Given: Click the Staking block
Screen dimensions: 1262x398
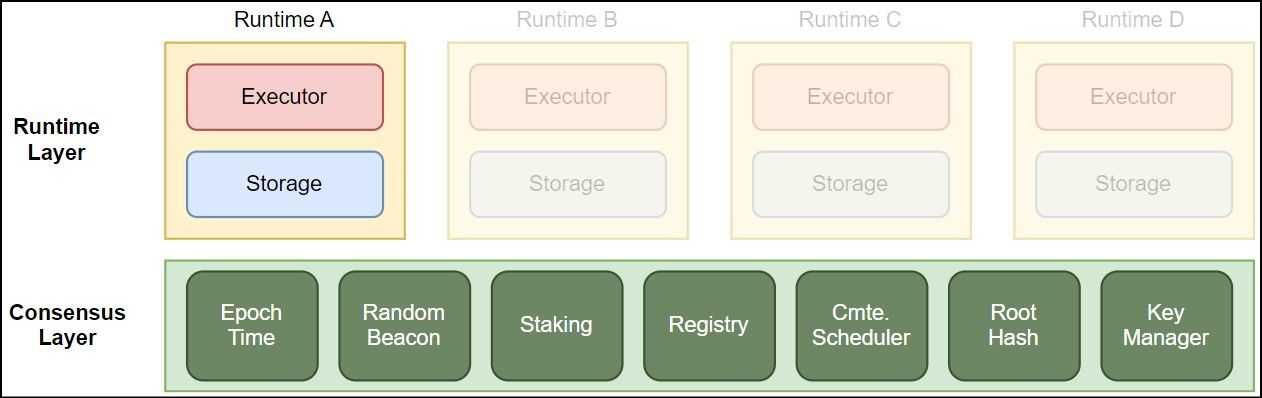Looking at the screenshot, I should point(556,325).
